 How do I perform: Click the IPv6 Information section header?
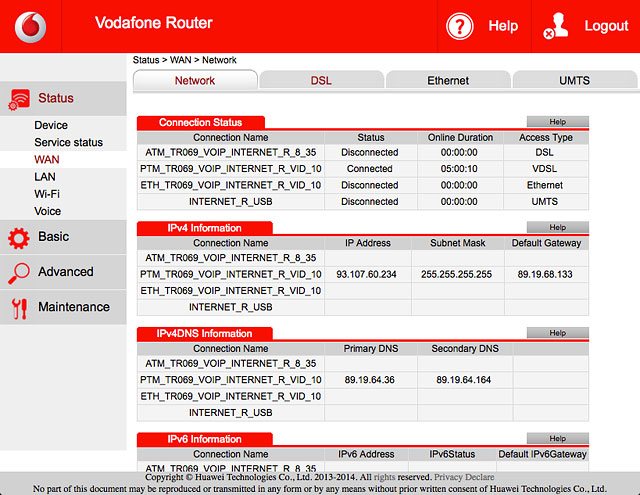pyautogui.click(x=204, y=439)
